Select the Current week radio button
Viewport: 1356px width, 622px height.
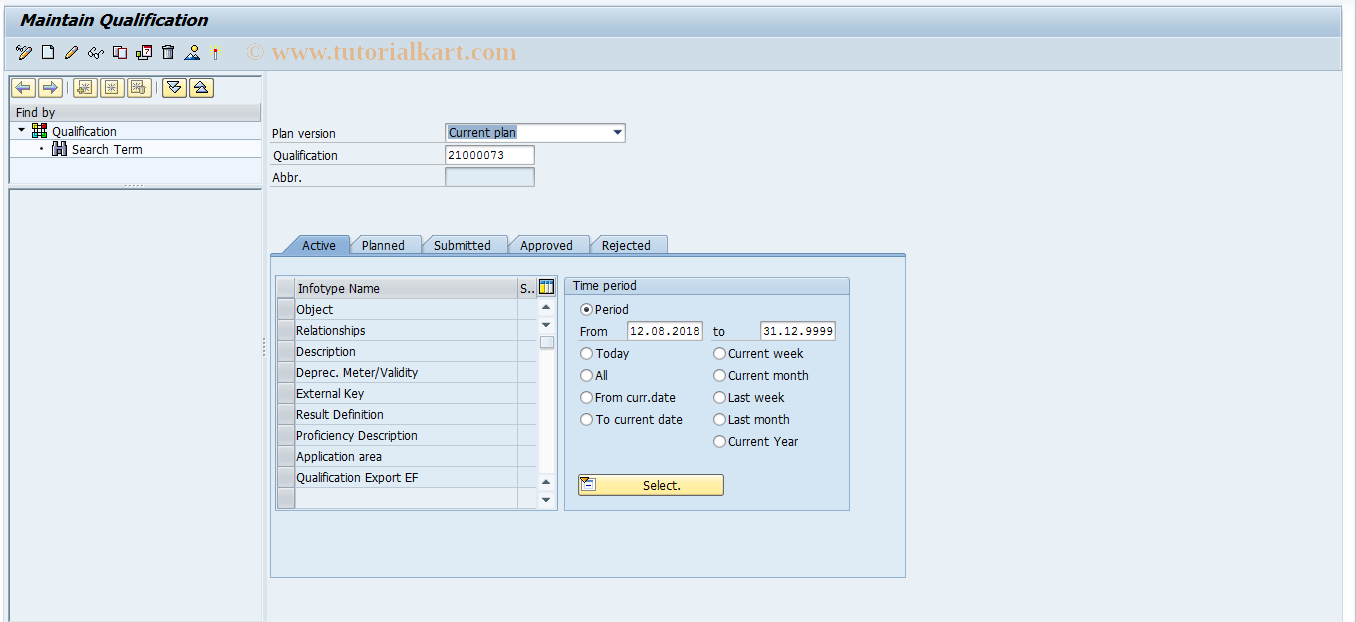pyautogui.click(x=719, y=354)
